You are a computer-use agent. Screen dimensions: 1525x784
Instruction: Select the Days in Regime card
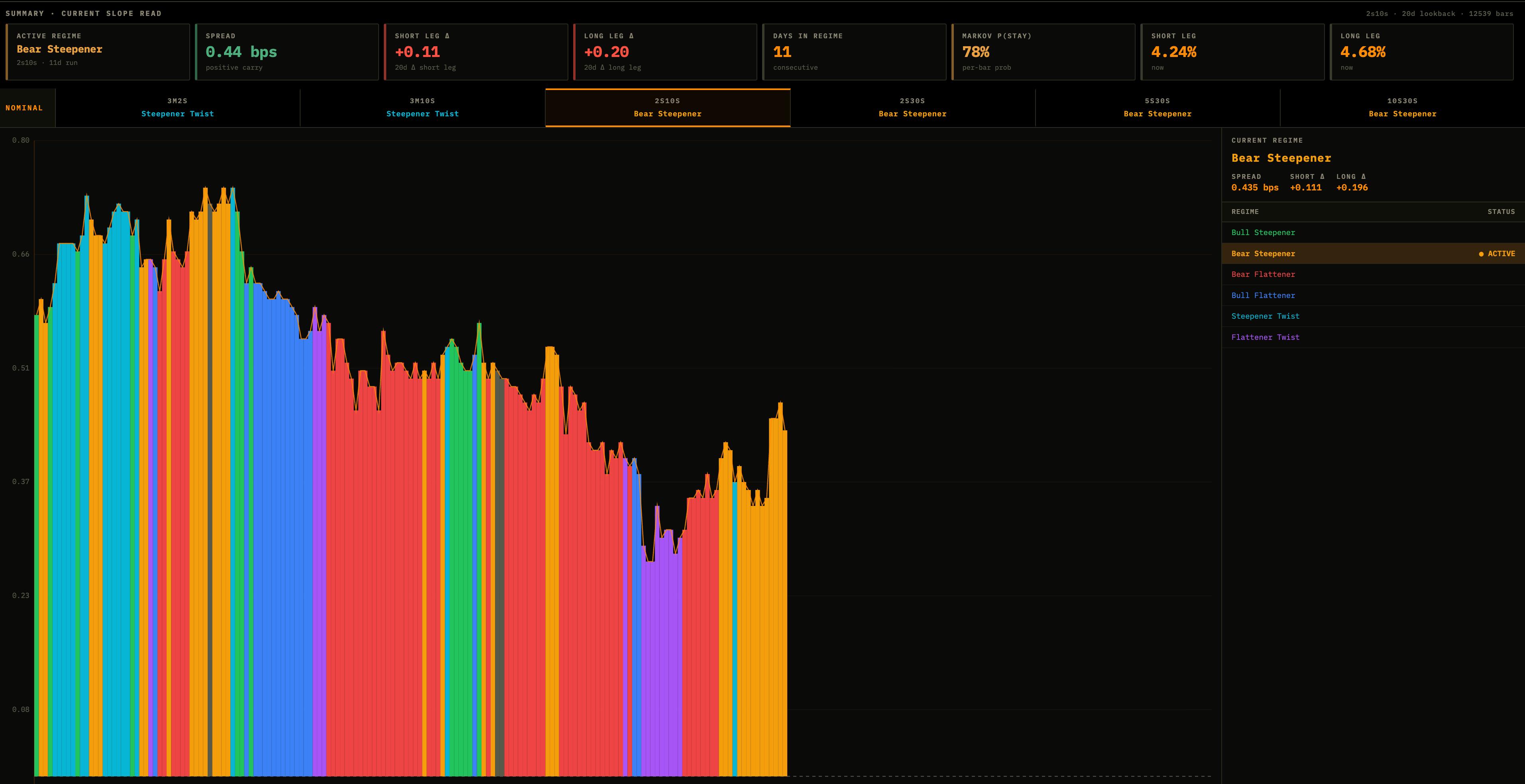854,52
